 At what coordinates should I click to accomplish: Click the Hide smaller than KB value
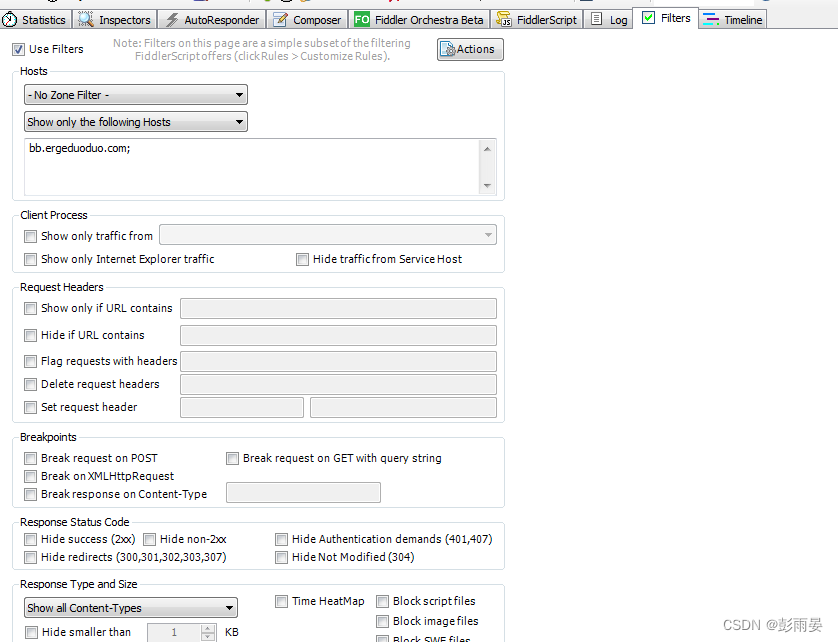click(x=175, y=632)
